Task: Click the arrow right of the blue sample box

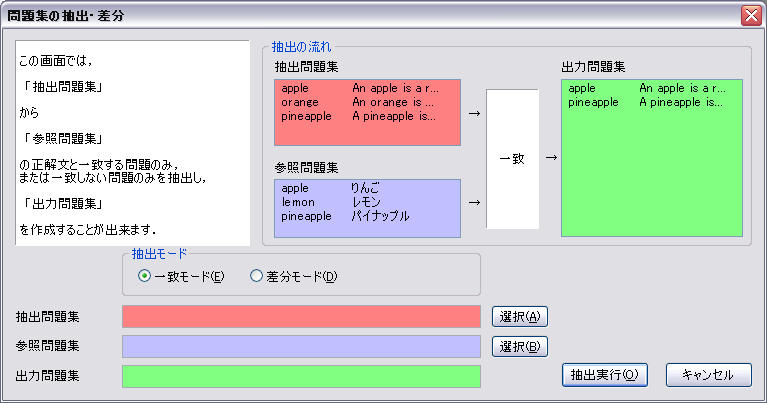Action: click(473, 202)
